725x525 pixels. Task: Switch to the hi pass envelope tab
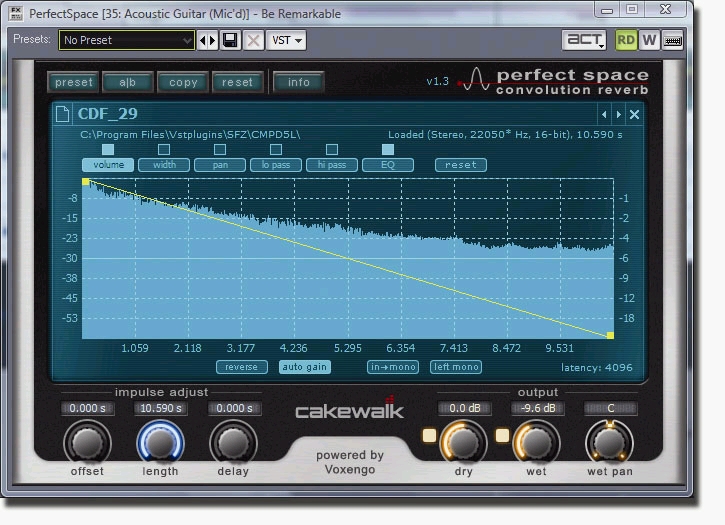pyautogui.click(x=332, y=165)
